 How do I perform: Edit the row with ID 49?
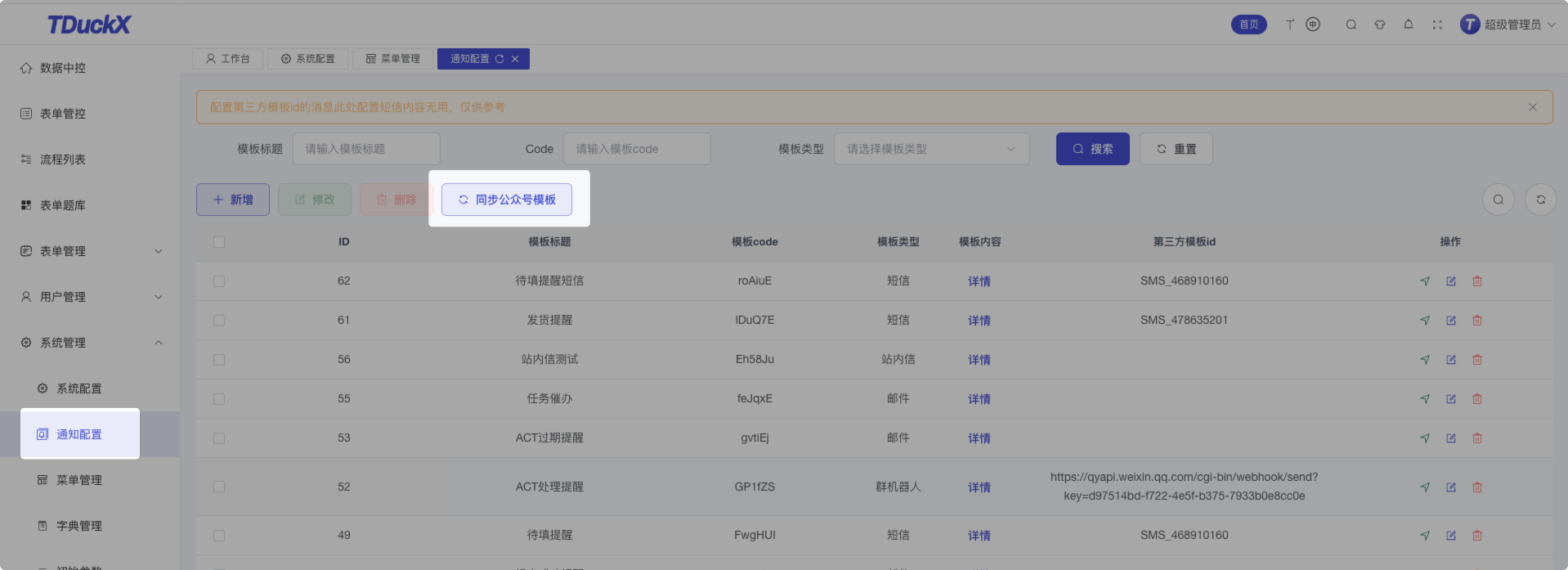(x=1451, y=536)
